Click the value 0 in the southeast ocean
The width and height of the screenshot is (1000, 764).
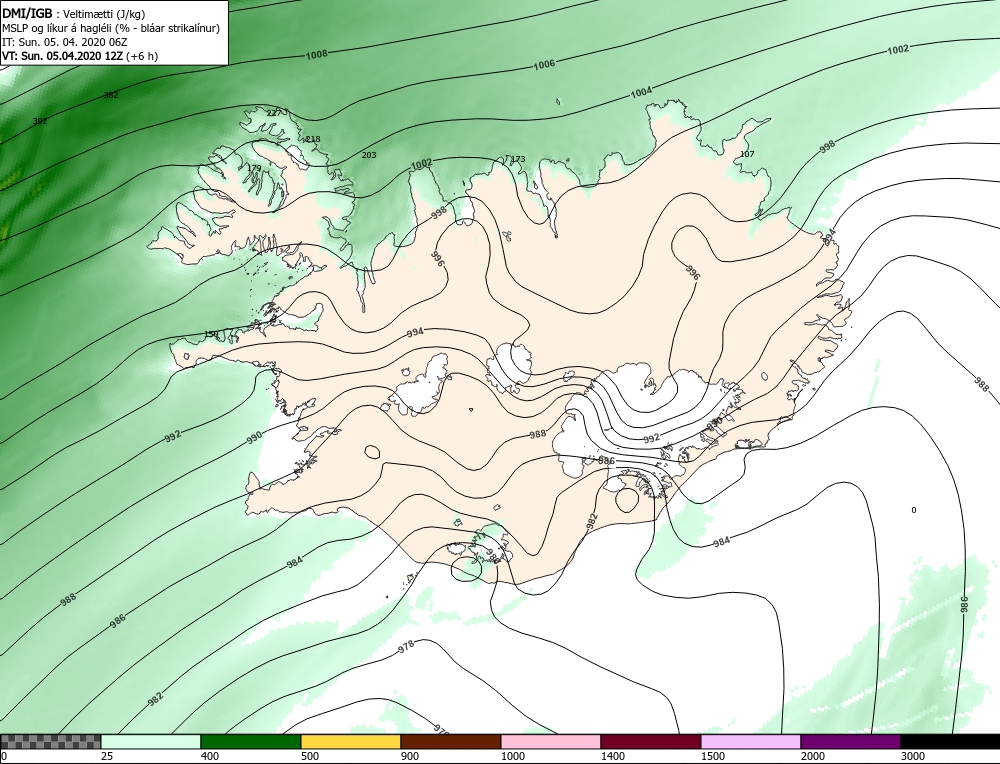tap(914, 510)
